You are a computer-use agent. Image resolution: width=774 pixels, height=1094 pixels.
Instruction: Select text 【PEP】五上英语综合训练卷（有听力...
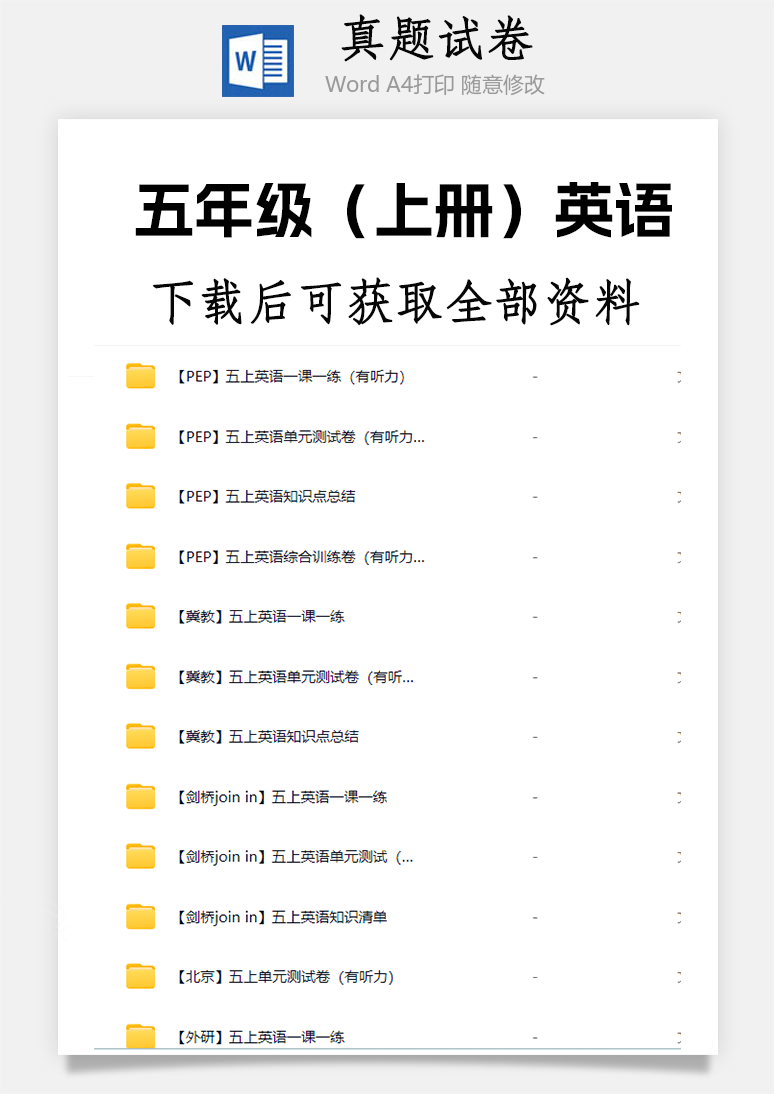pos(299,557)
